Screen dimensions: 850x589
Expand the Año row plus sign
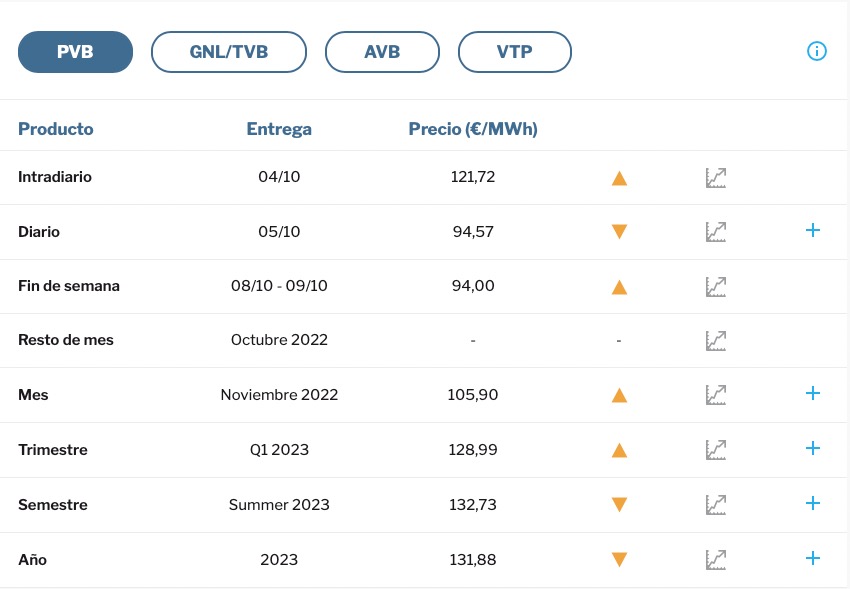(x=812, y=558)
